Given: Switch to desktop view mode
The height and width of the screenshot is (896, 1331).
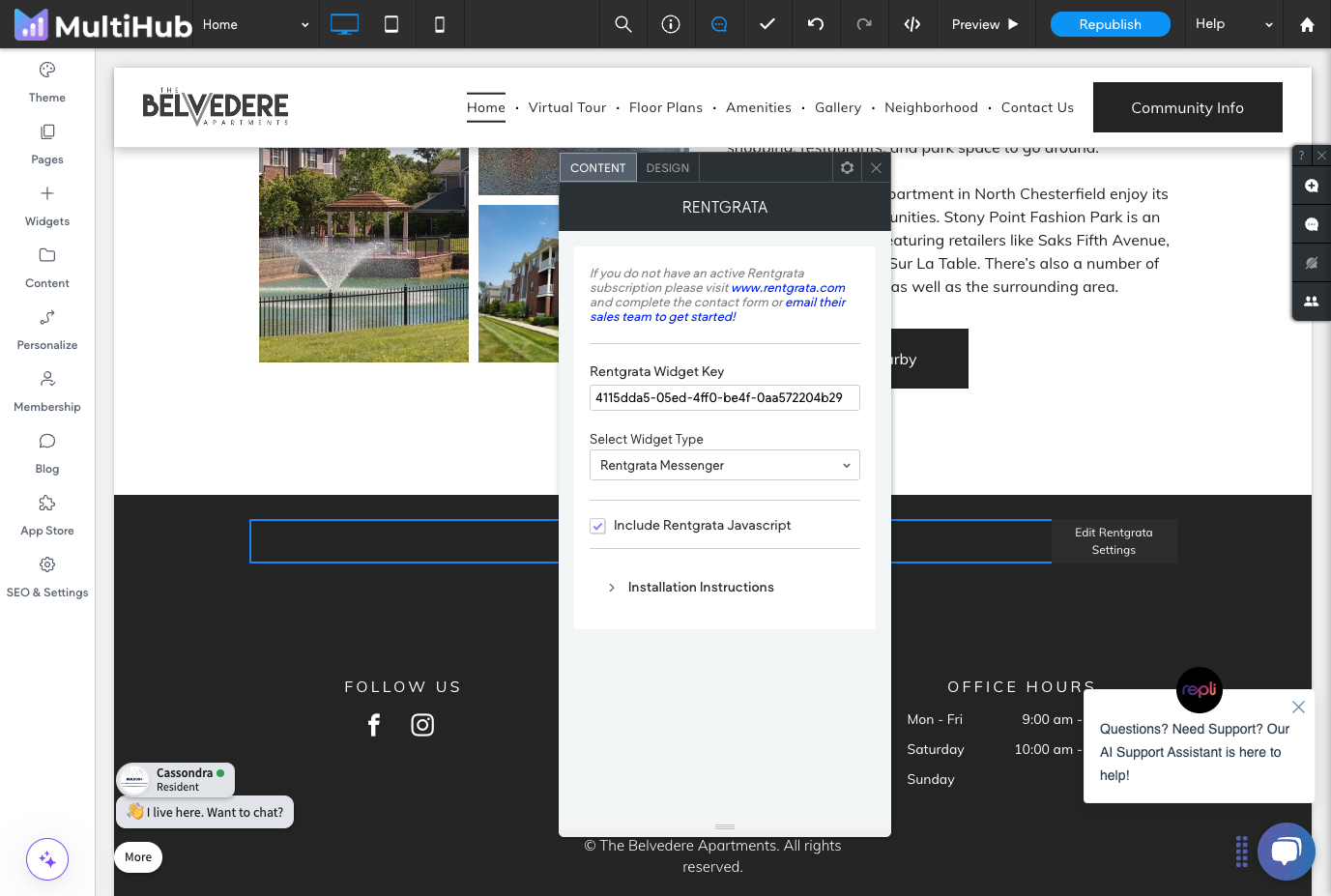Looking at the screenshot, I should [x=344, y=24].
